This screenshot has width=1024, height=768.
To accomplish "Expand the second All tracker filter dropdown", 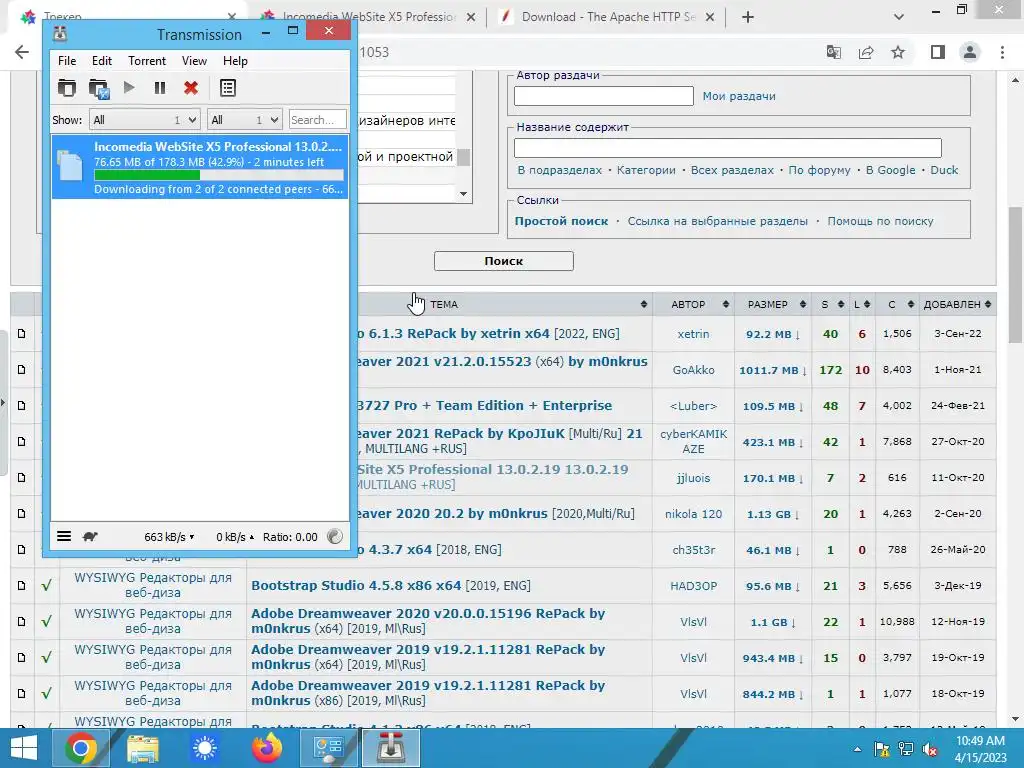I will 244,120.
